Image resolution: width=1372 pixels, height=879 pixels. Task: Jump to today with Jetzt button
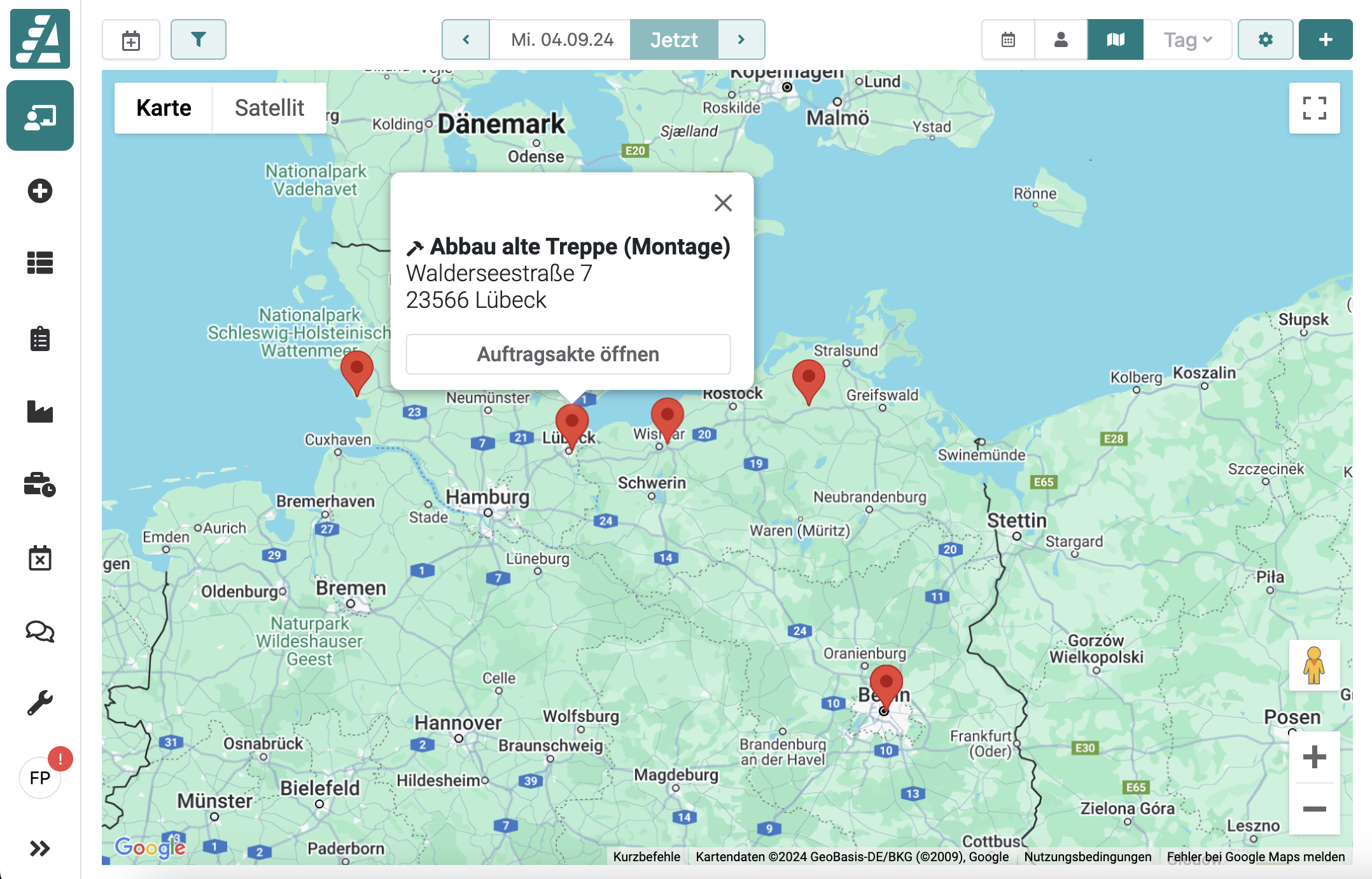673,39
